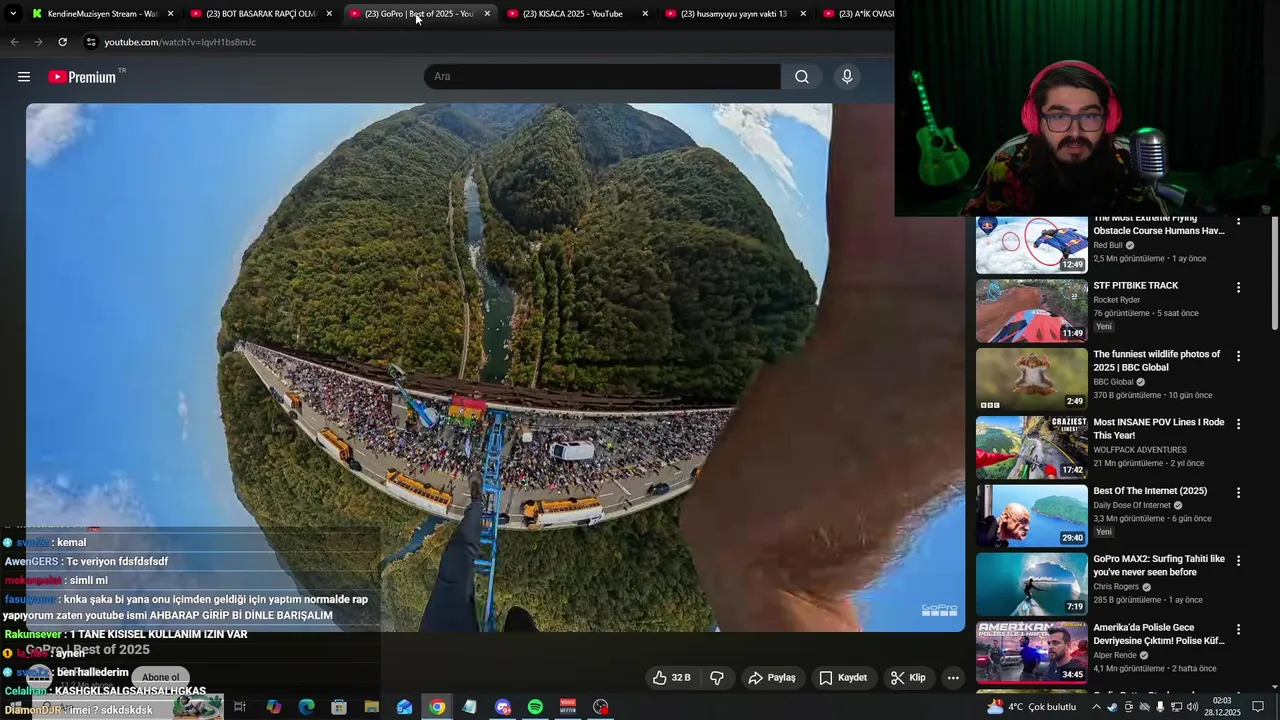Reload the page in browser toolbar
This screenshot has width=1280, height=720.
point(62,42)
